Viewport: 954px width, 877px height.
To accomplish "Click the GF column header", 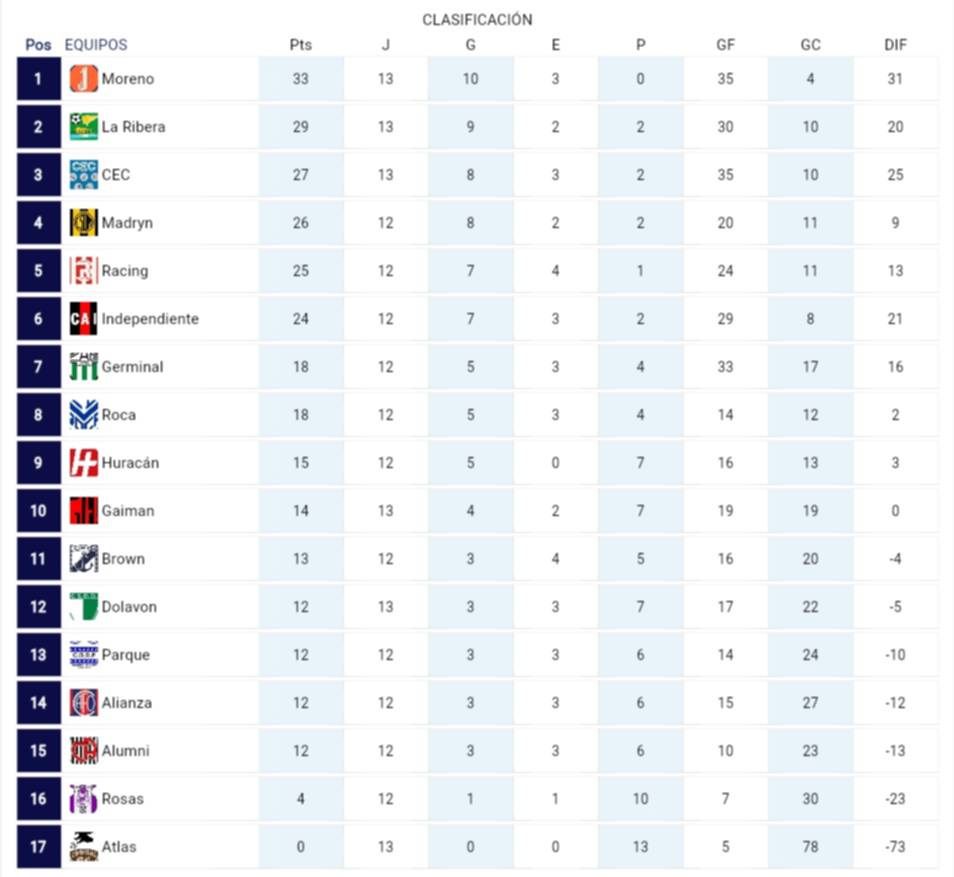I will (x=725, y=45).
